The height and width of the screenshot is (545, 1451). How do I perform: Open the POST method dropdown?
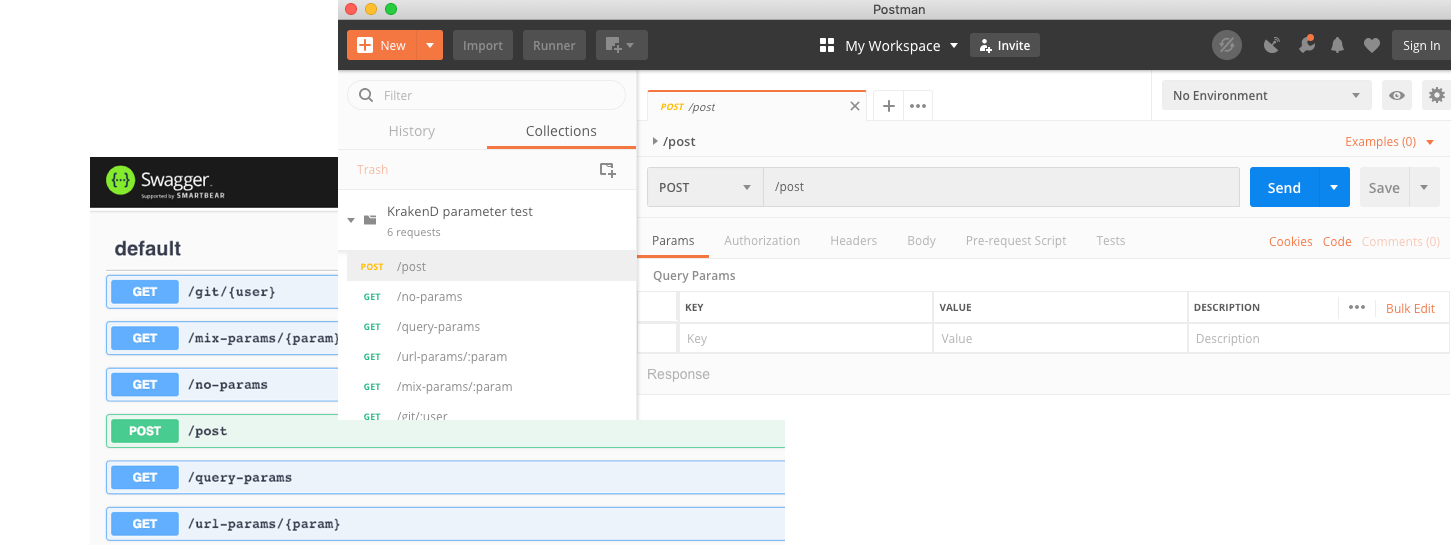(705, 187)
